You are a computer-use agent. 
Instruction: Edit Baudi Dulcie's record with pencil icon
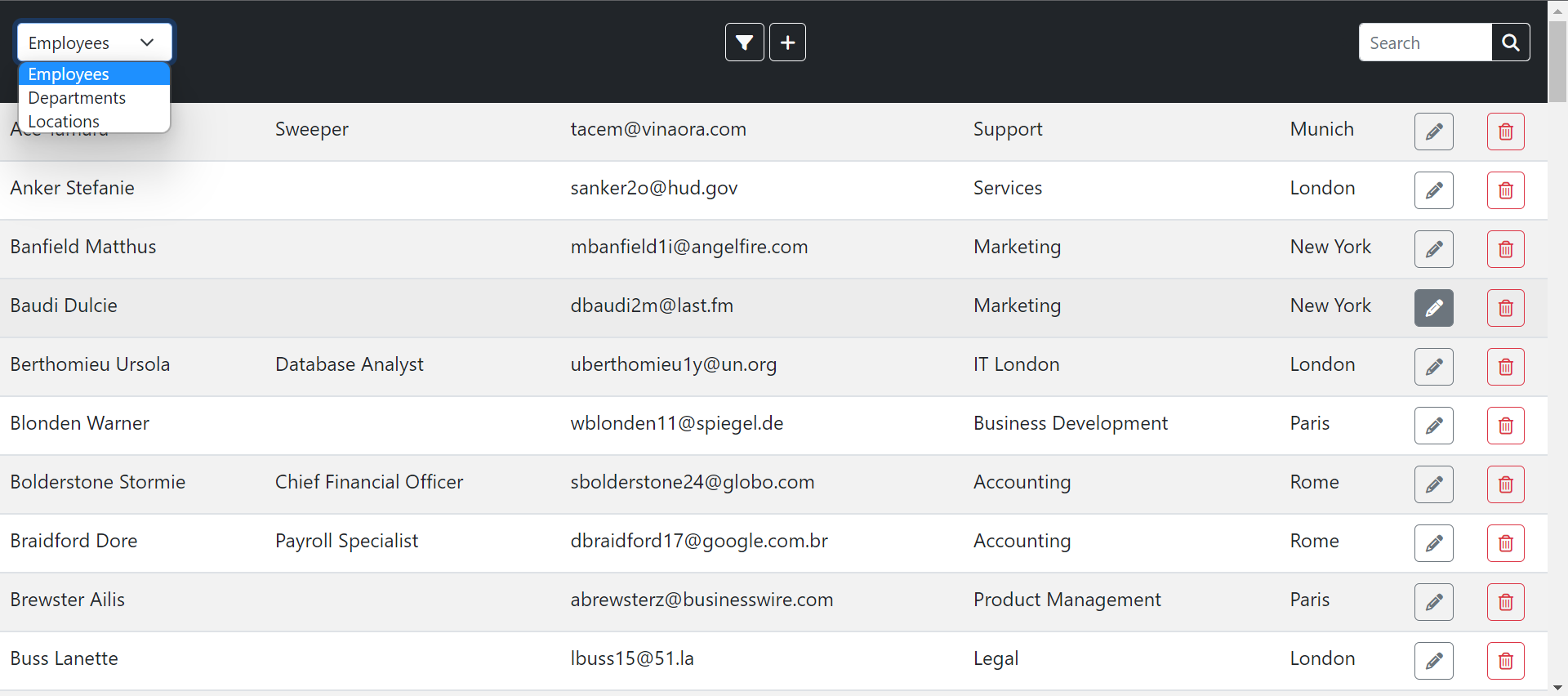coord(1433,308)
